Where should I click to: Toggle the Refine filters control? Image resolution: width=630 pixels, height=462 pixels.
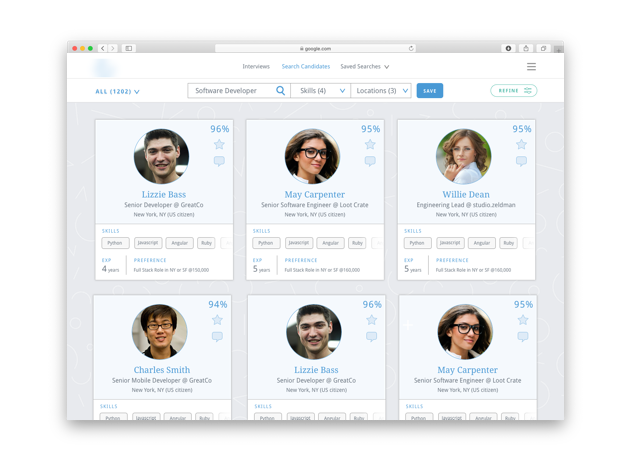[x=514, y=91]
